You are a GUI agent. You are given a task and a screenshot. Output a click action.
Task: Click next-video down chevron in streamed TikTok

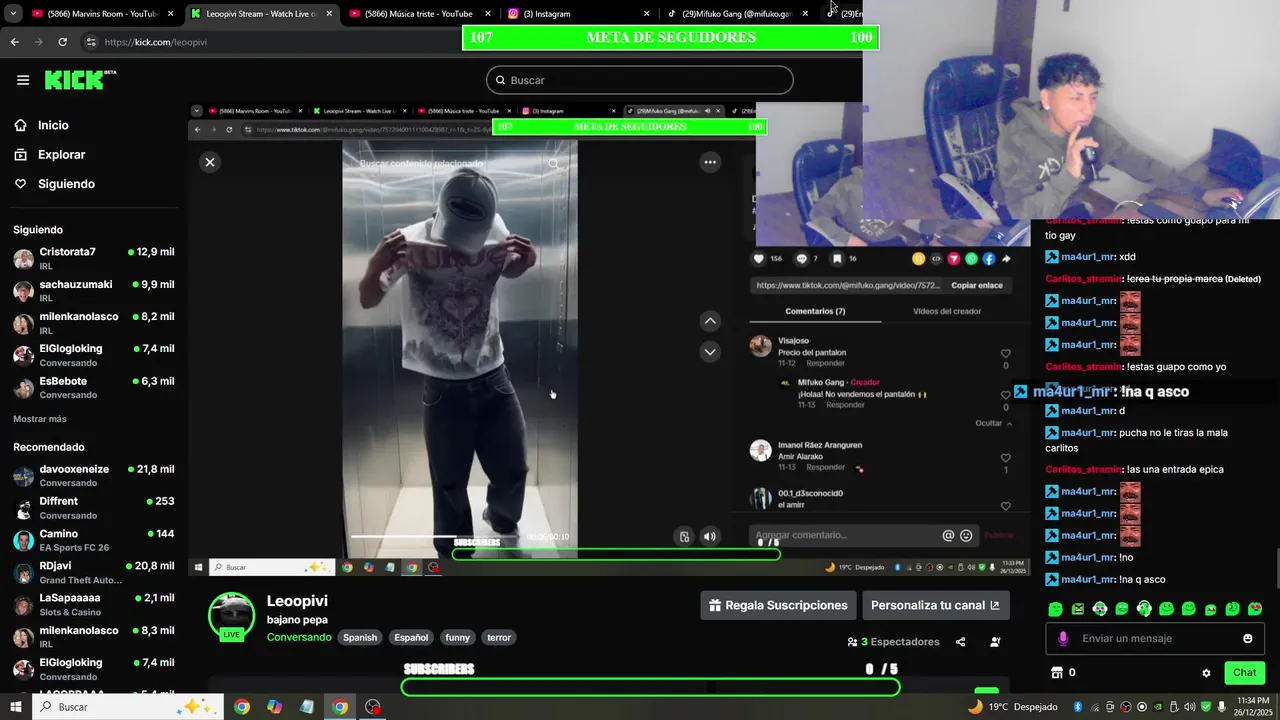click(x=710, y=352)
